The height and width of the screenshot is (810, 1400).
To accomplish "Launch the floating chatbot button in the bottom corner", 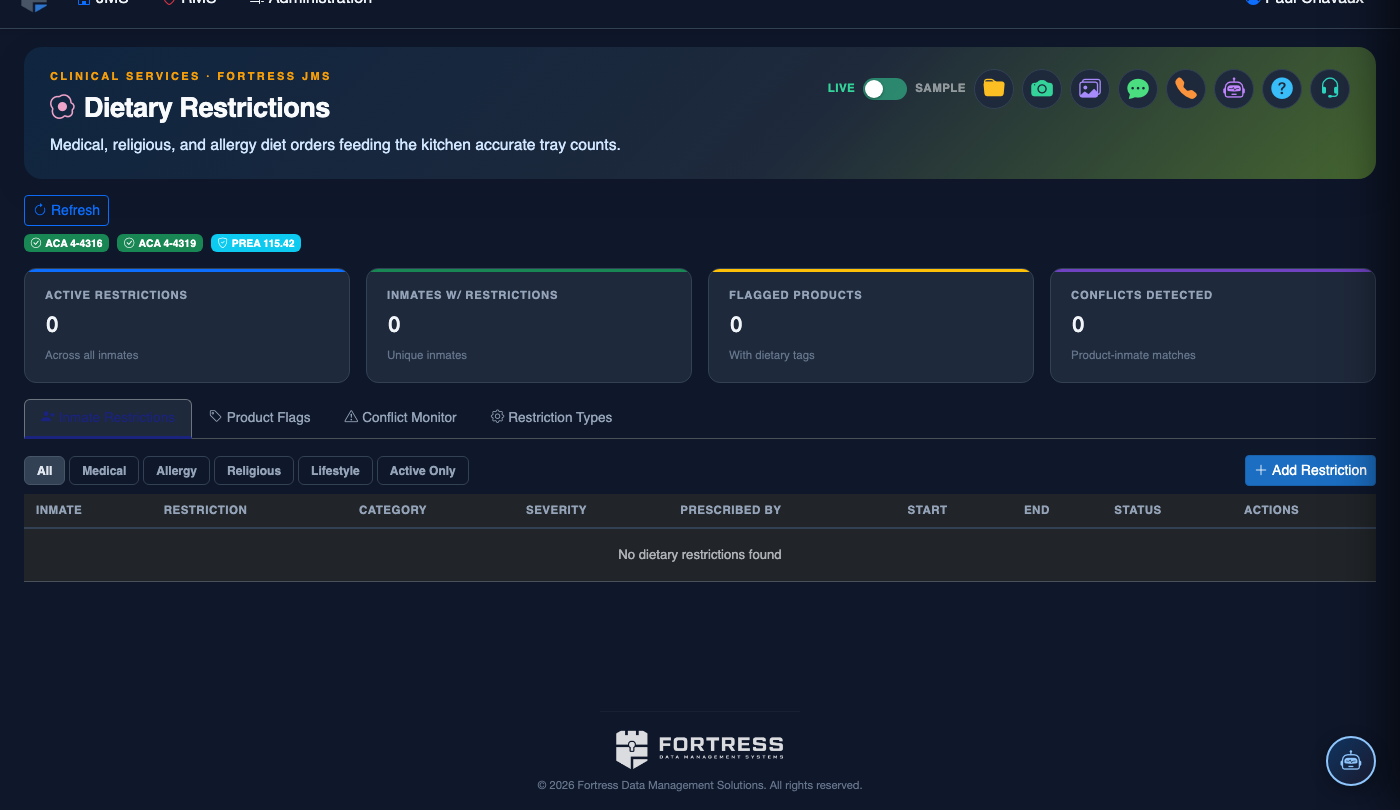I will pyautogui.click(x=1351, y=761).
